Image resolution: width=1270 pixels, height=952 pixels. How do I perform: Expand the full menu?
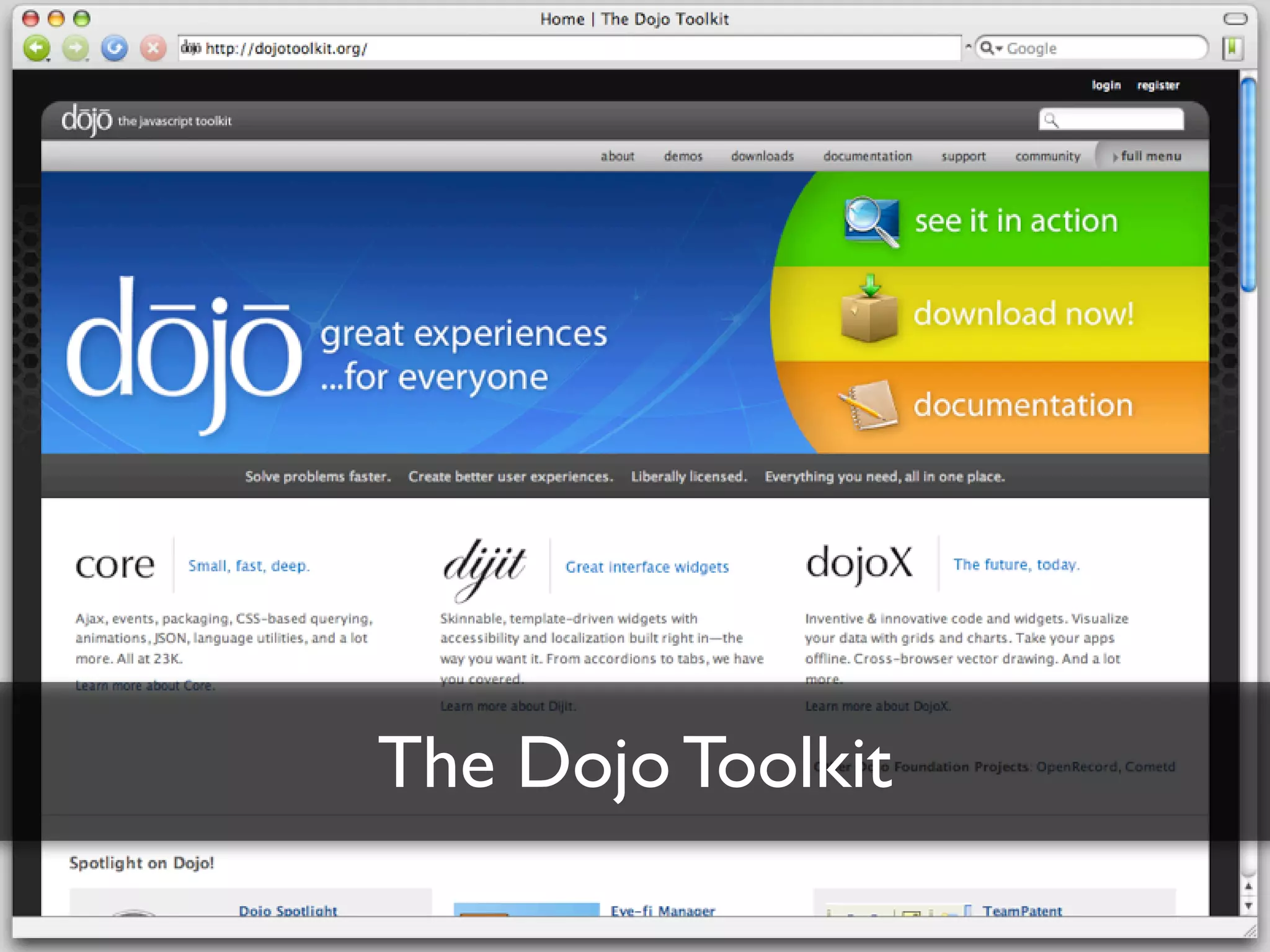tap(1147, 156)
